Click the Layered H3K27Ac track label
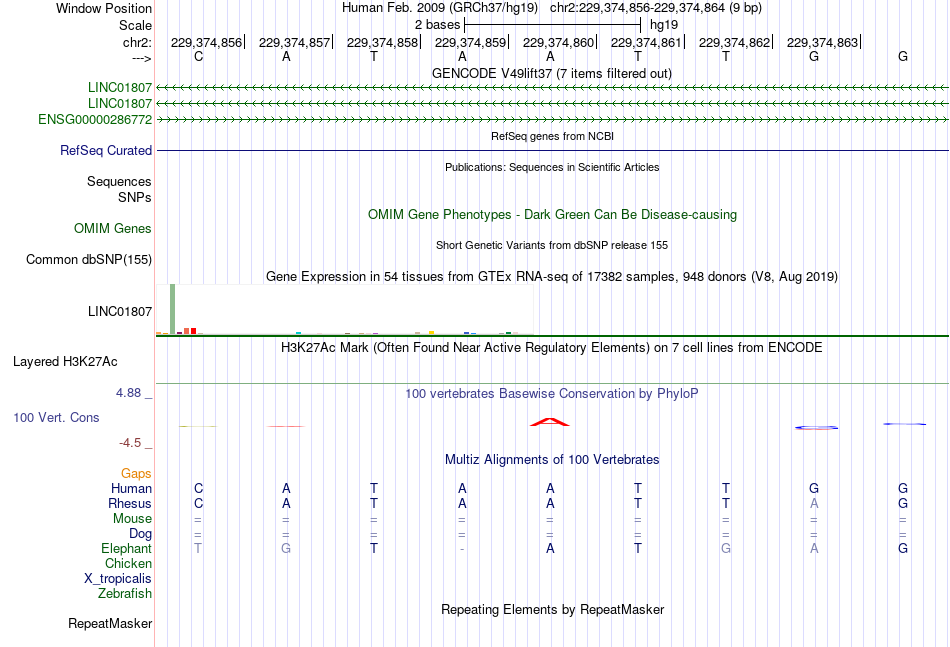Image resolution: width=950 pixels, height=647 pixels. pyautogui.click(x=65, y=362)
